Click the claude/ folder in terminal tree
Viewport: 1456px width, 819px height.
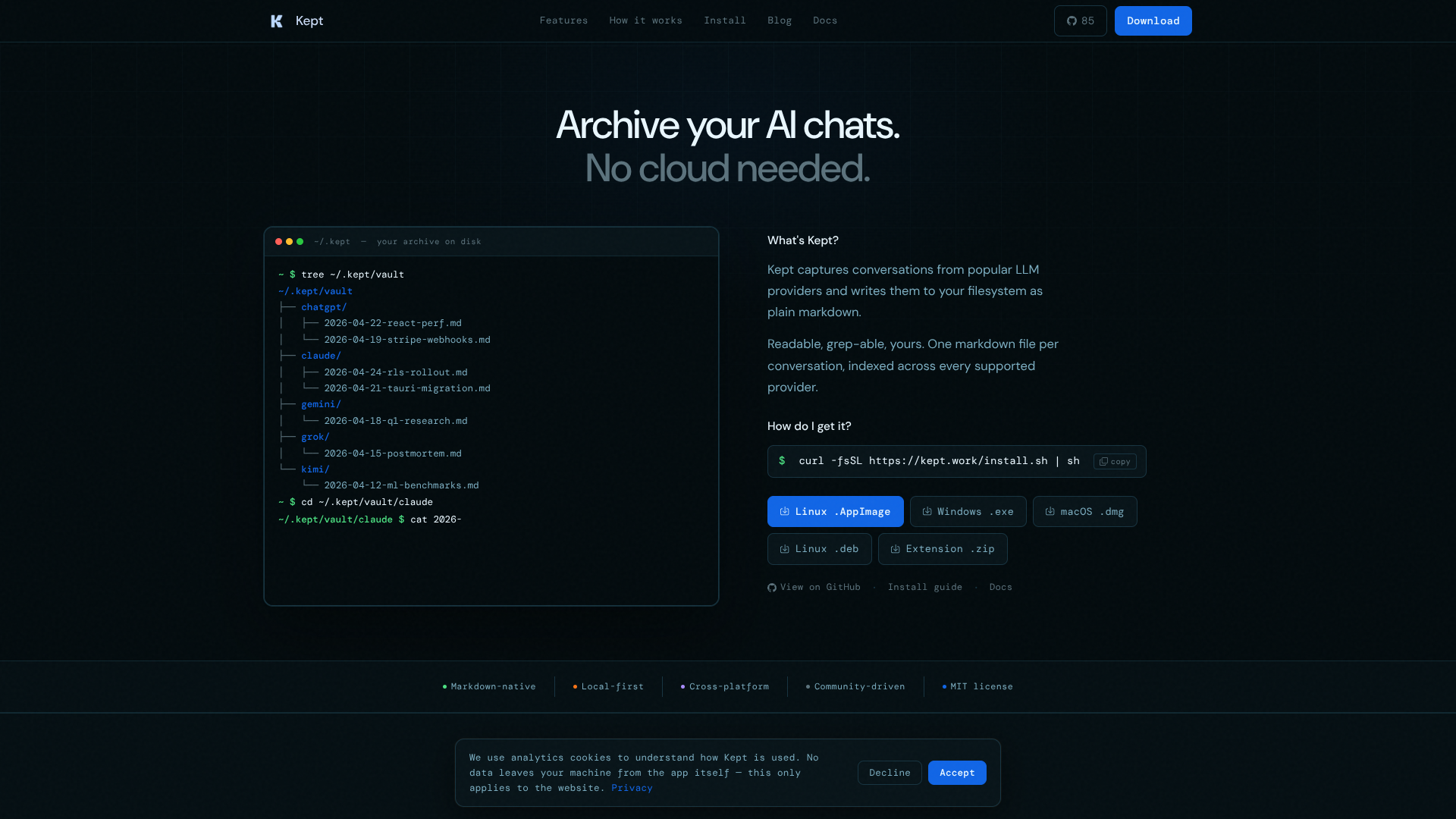click(321, 356)
